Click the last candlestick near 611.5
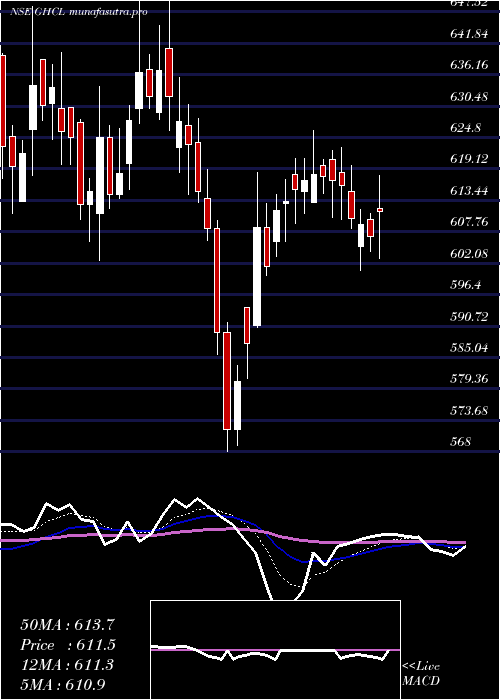The width and height of the screenshot is (500, 700). (380, 210)
